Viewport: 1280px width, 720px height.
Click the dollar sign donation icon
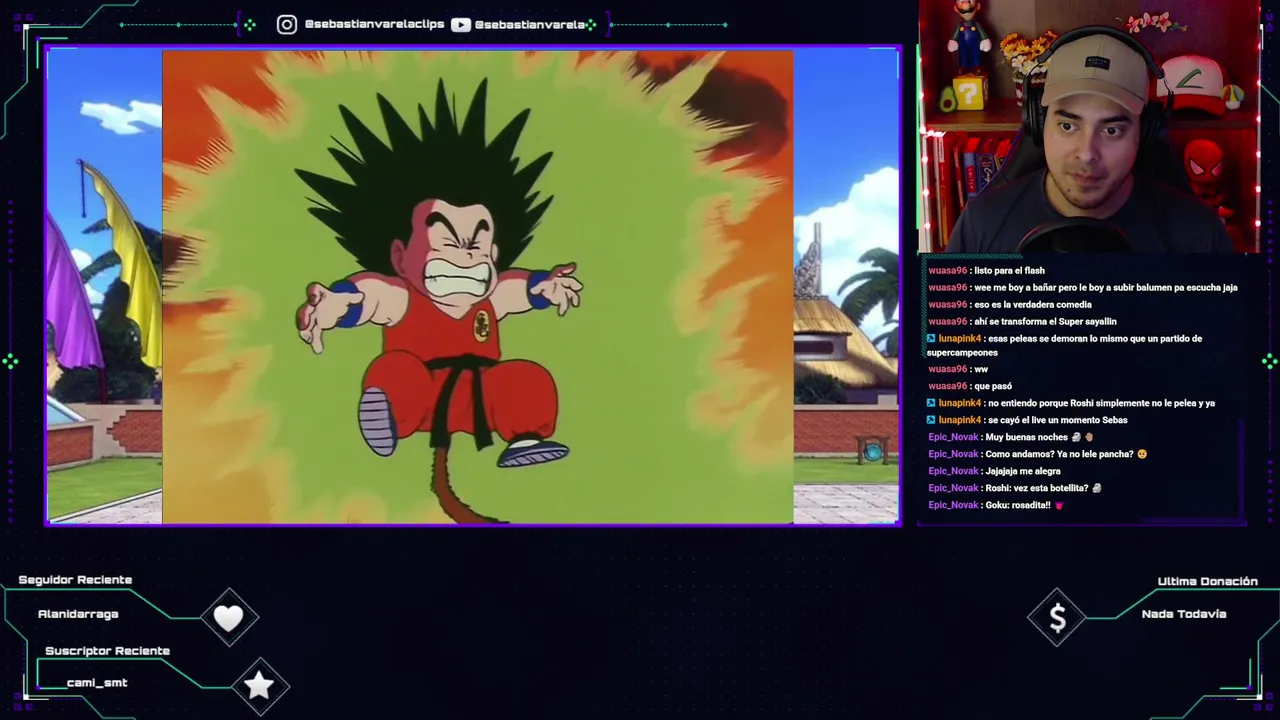tap(1058, 619)
